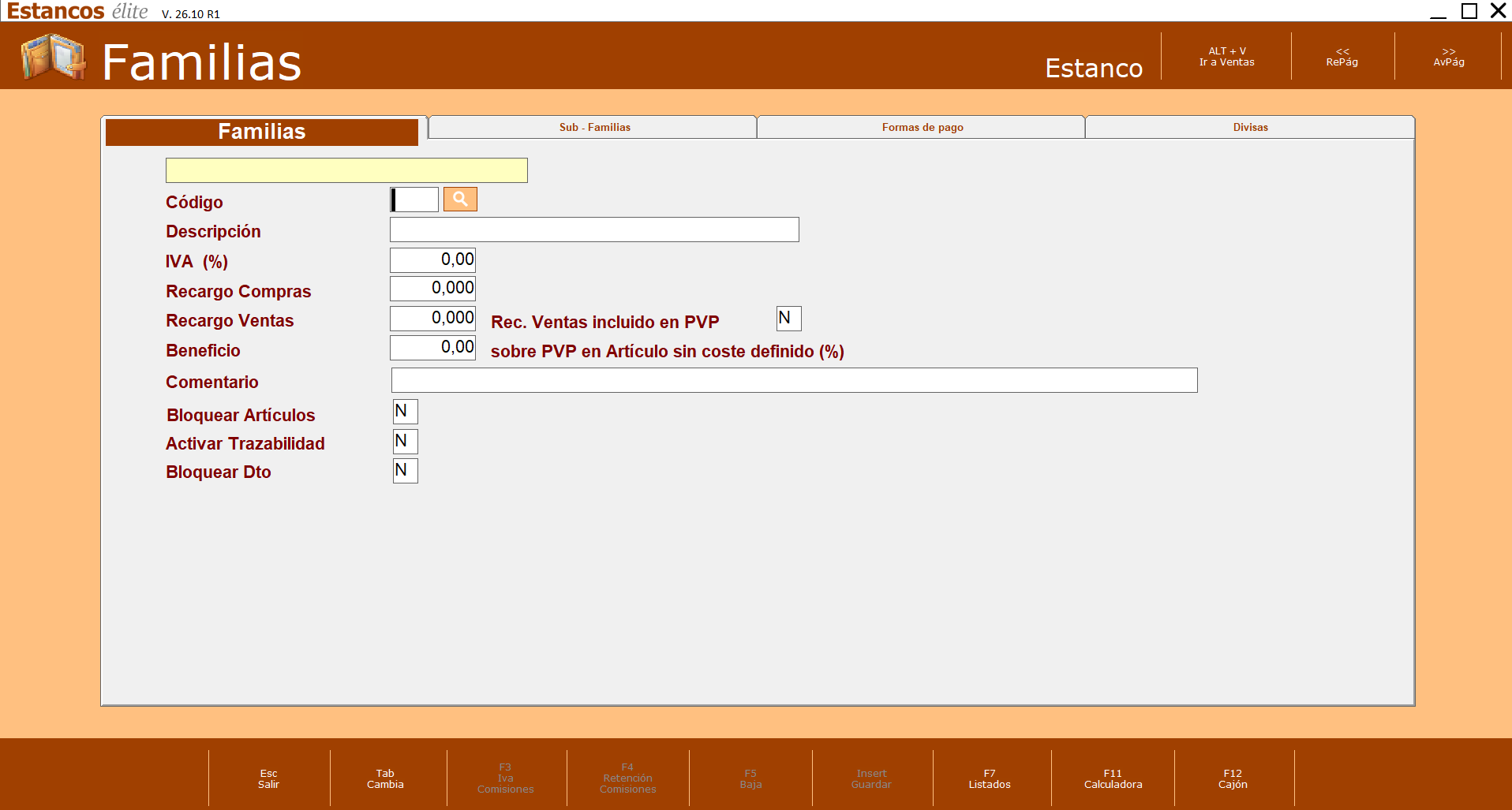Click the F5 Baja button

[x=750, y=778]
